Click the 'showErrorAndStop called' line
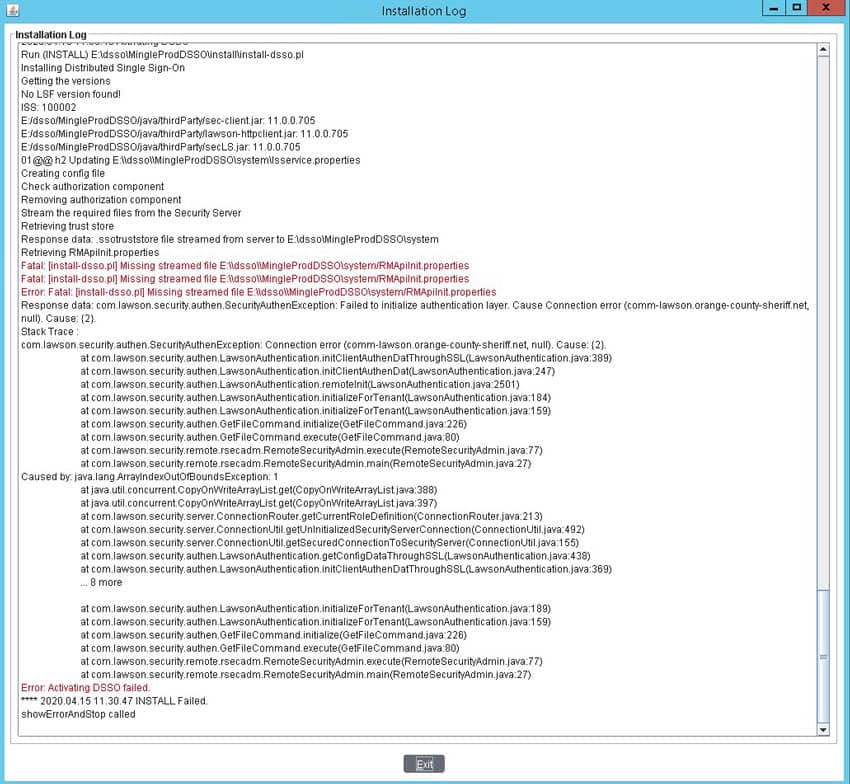The height and width of the screenshot is (784, 850). [x=78, y=714]
